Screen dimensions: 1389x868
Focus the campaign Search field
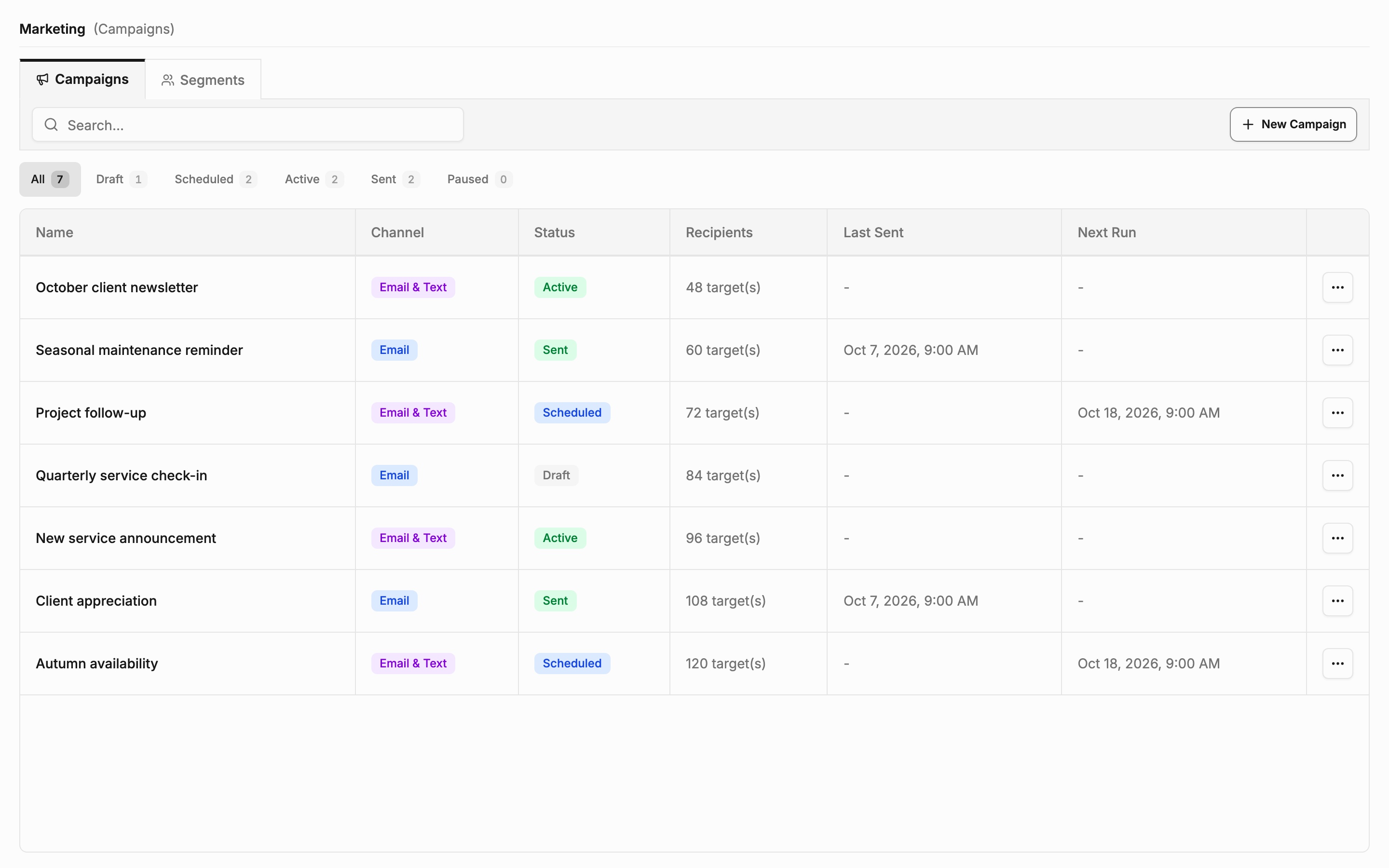click(247, 124)
